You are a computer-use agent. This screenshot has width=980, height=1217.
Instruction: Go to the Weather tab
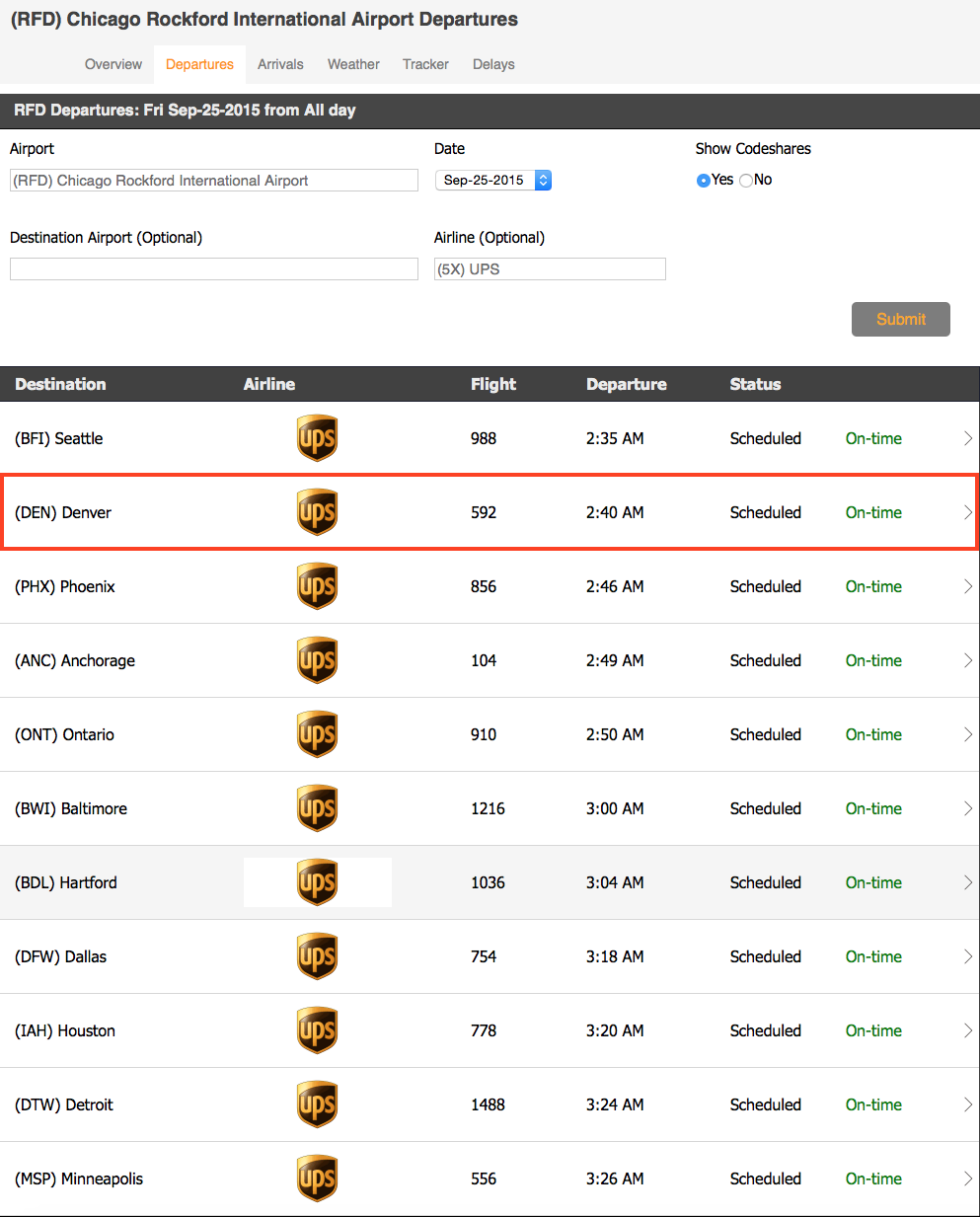(353, 64)
